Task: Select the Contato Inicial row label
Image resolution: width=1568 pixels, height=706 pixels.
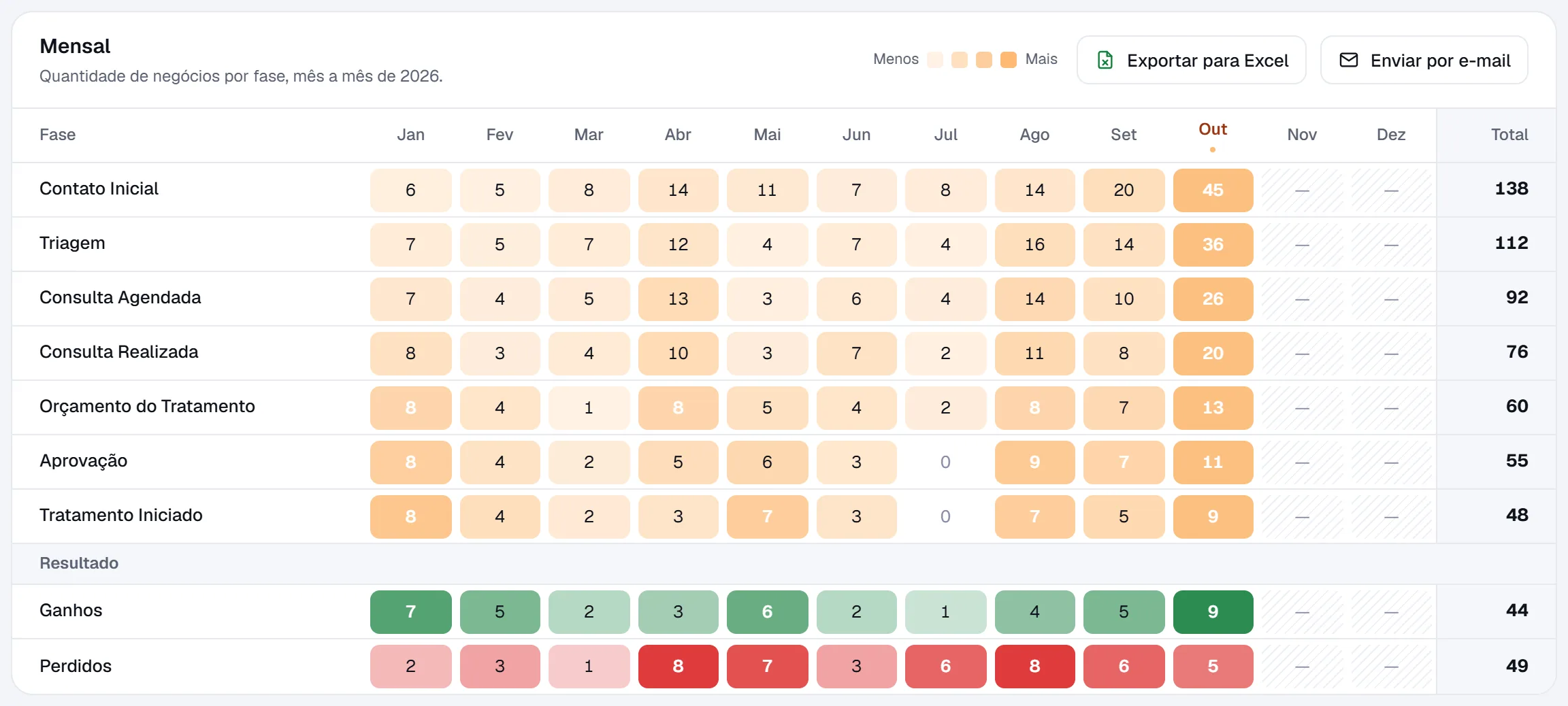Action: 99,188
